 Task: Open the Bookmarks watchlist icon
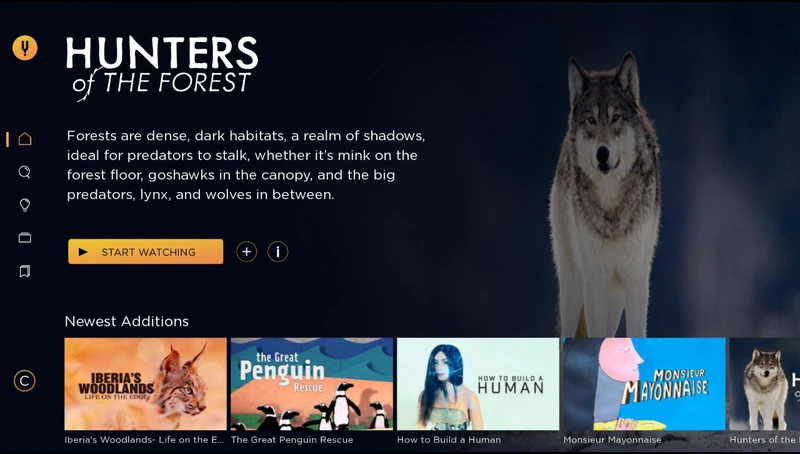(x=24, y=271)
